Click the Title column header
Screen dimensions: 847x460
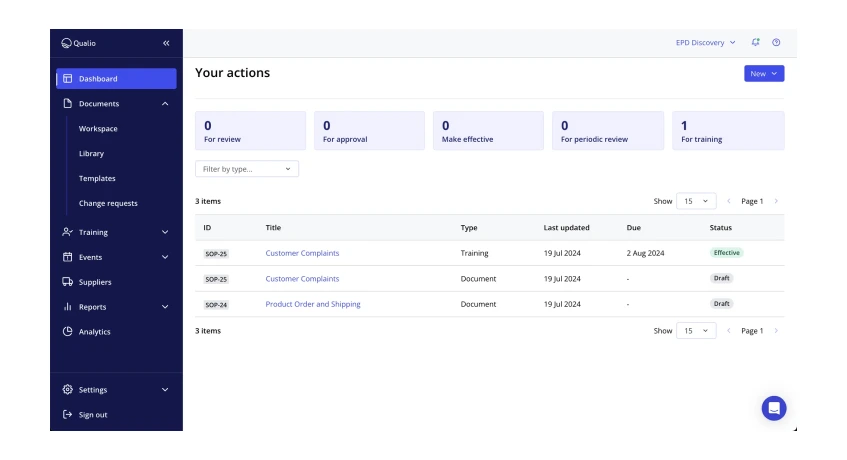click(x=273, y=227)
